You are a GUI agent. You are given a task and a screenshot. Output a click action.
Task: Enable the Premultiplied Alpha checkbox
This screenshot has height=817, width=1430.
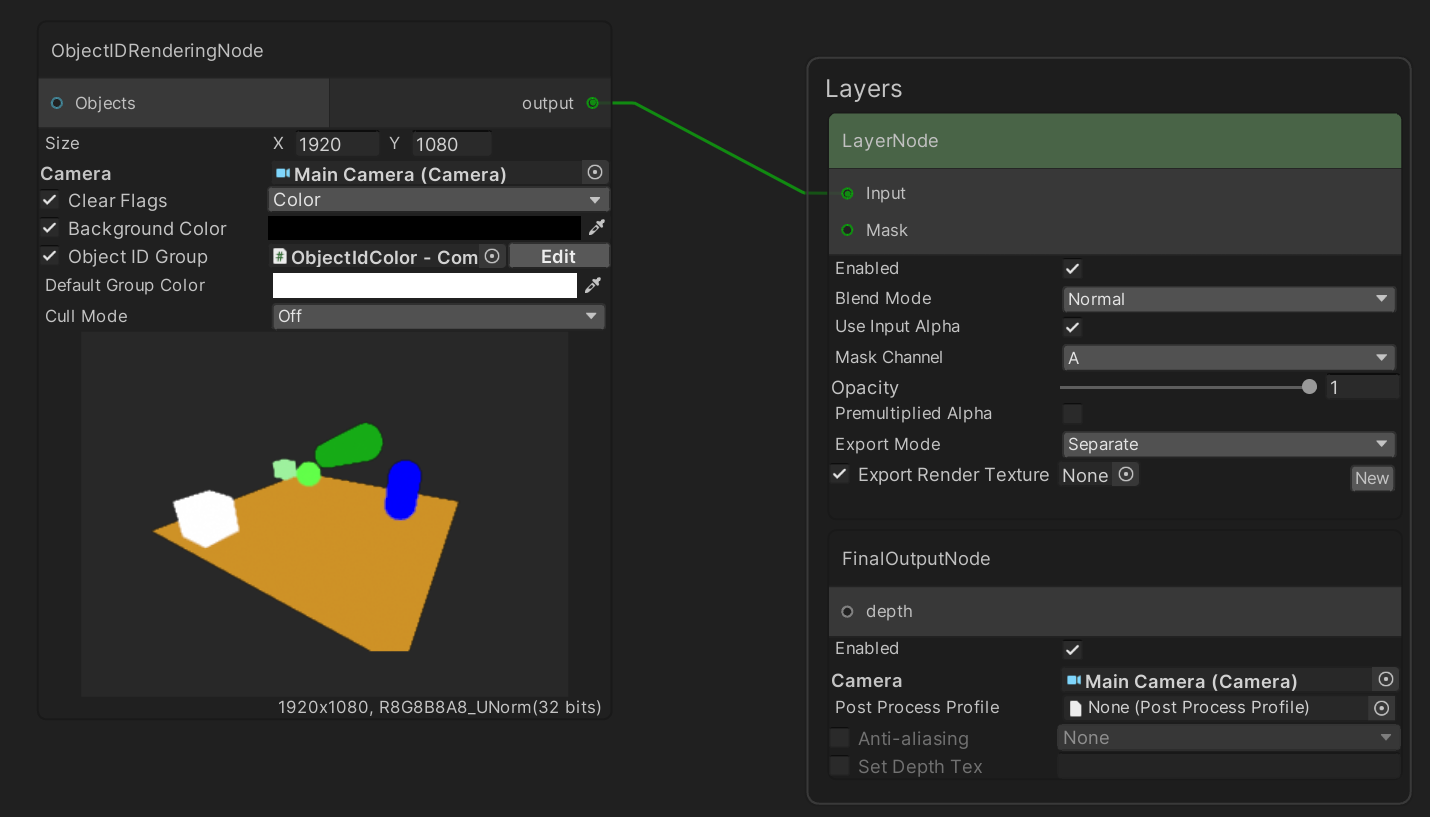(1072, 414)
